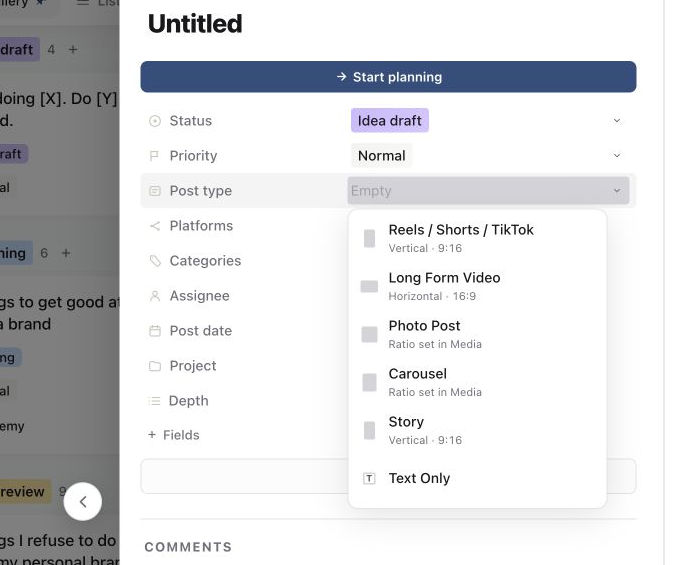Add item with plus next to draft count 4

73,49
